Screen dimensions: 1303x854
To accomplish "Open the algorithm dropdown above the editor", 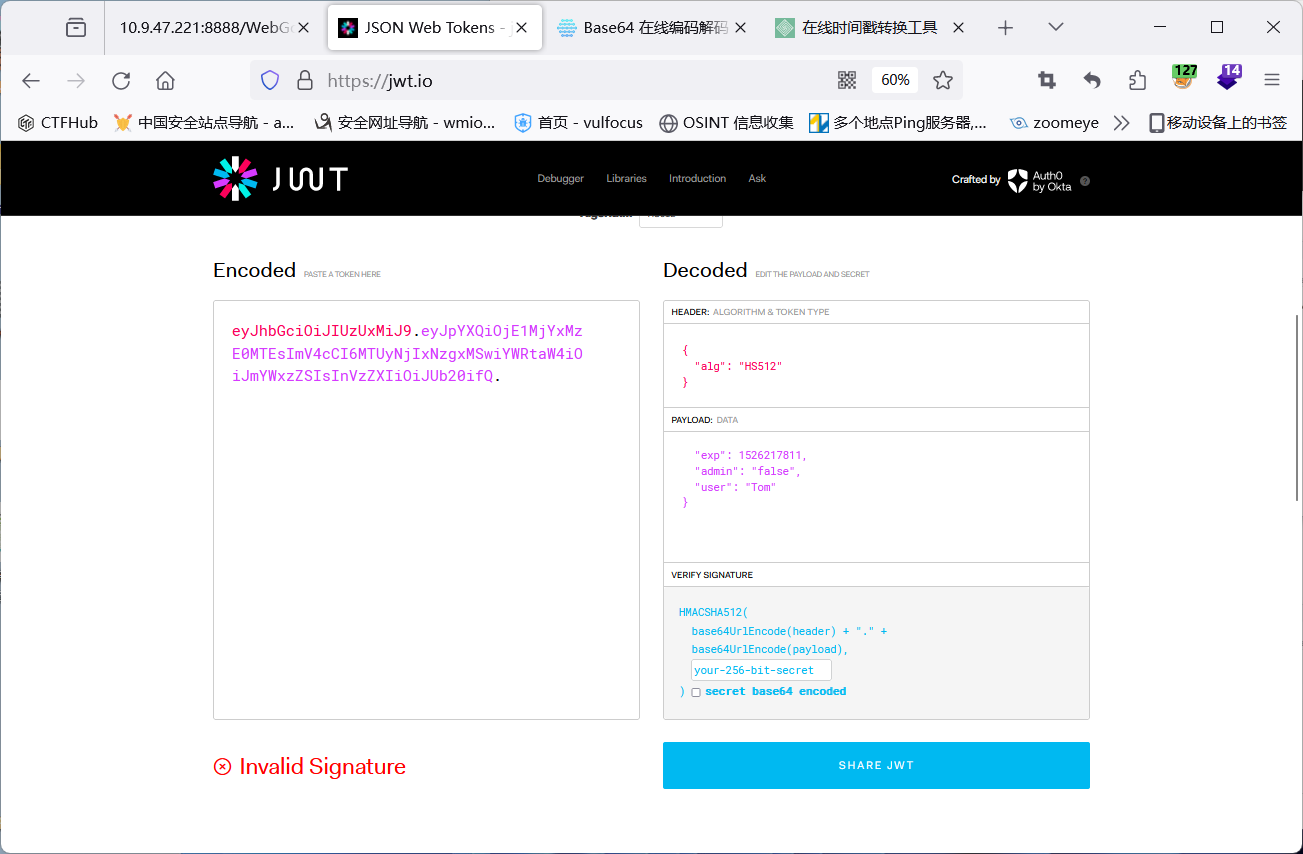I will (680, 216).
